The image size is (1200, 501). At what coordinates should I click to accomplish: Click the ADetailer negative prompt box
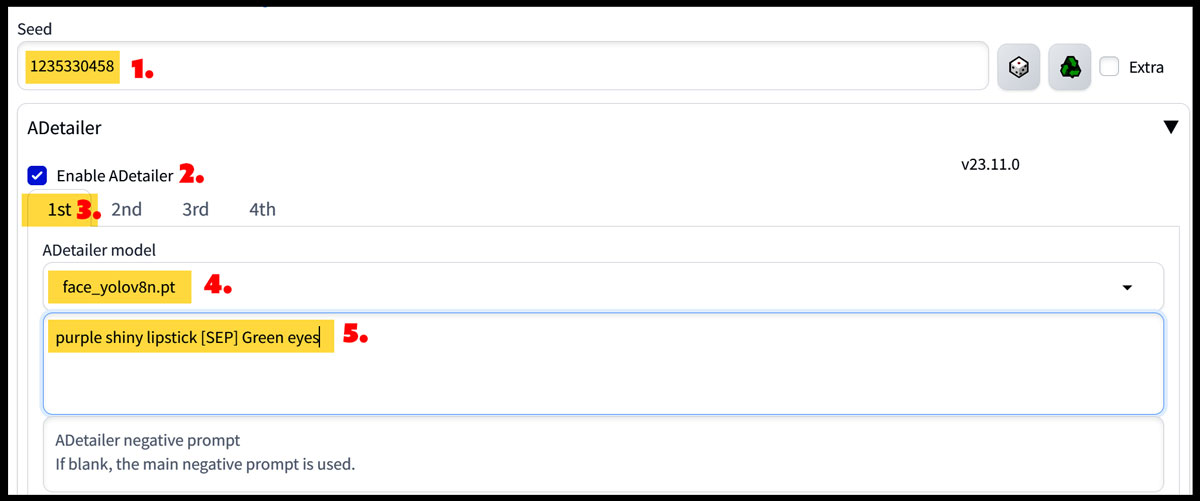pos(600,452)
